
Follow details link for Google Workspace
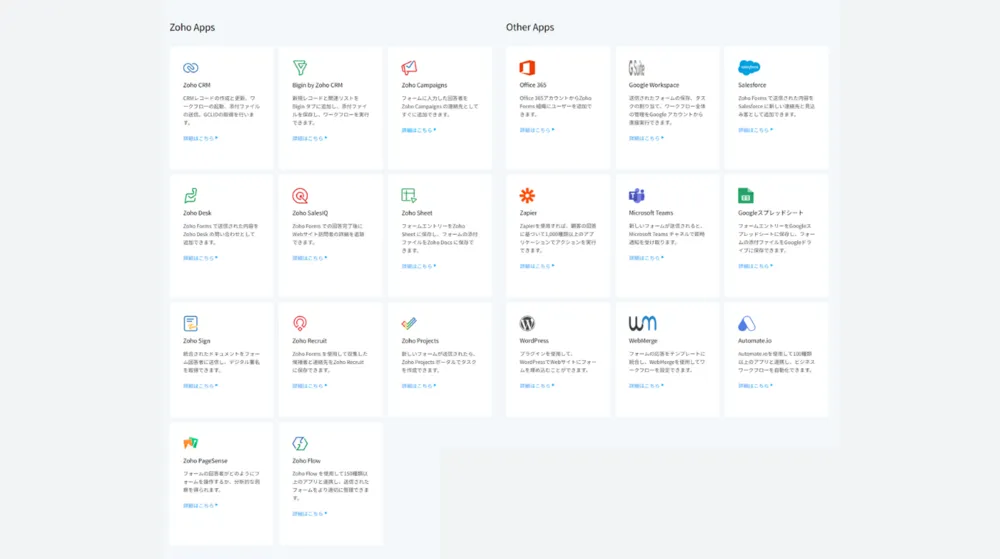tap(646, 138)
